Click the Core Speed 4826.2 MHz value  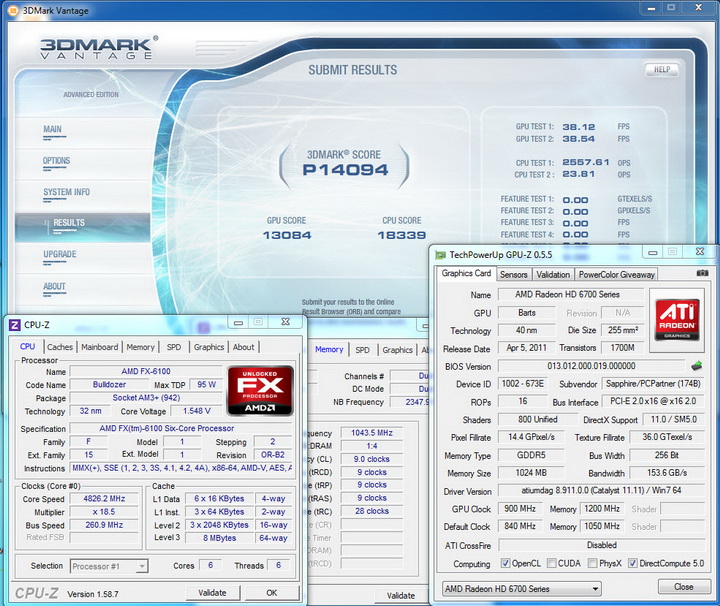tap(104, 499)
